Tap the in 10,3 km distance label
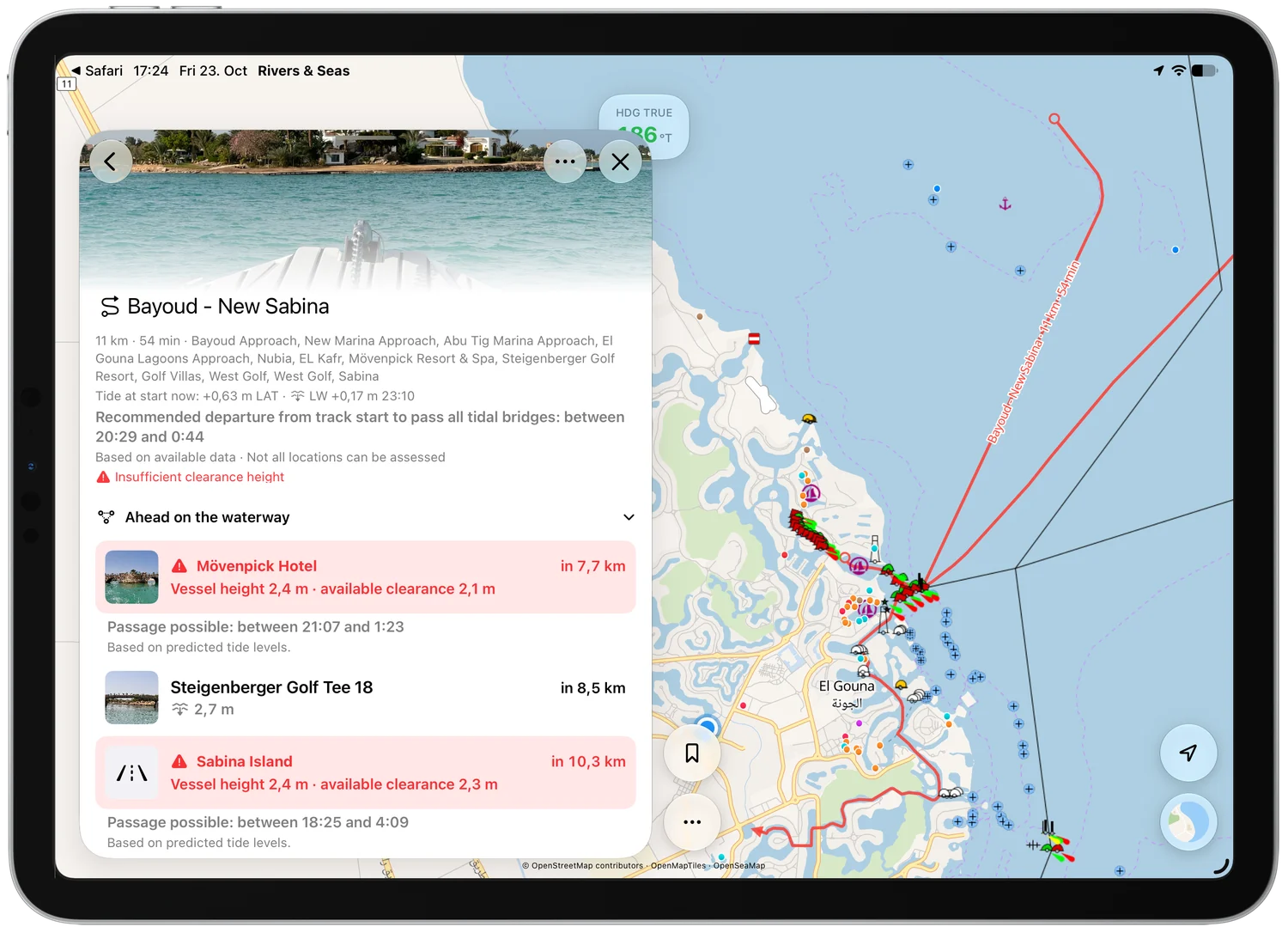 (x=588, y=761)
